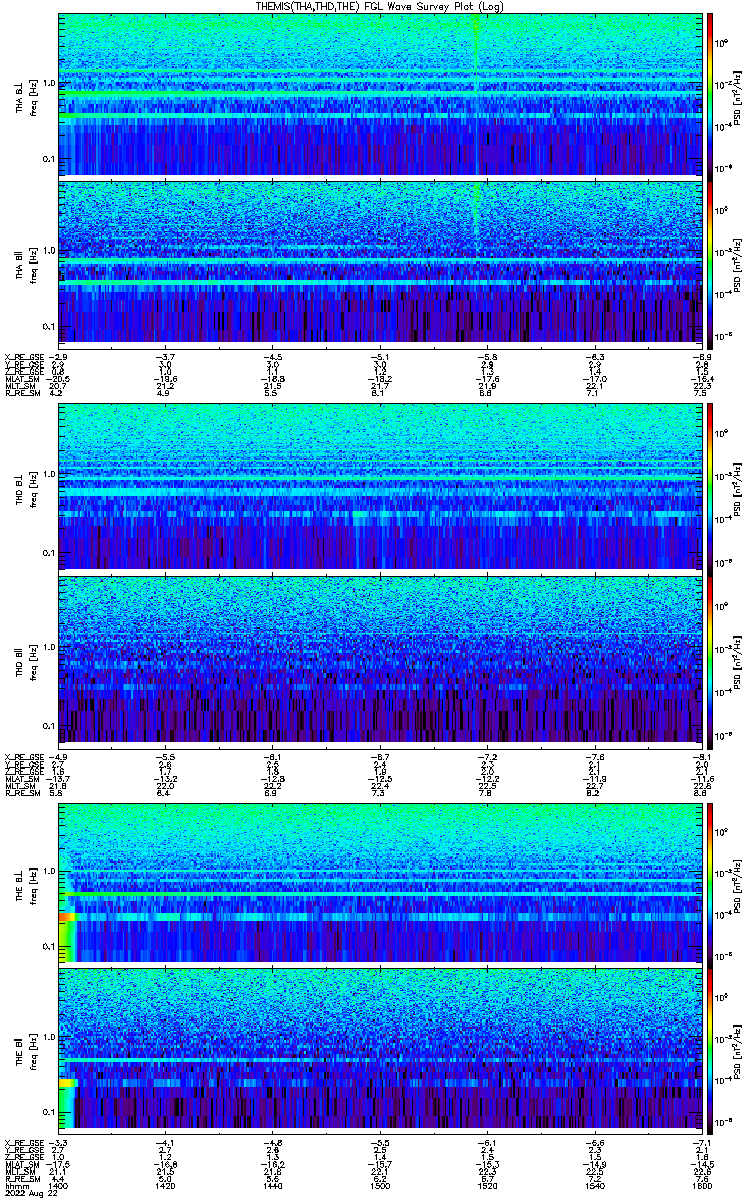Click the yellow burst at start of THE B‖ panel
This screenshot has width=750, height=1200.
point(68,1083)
